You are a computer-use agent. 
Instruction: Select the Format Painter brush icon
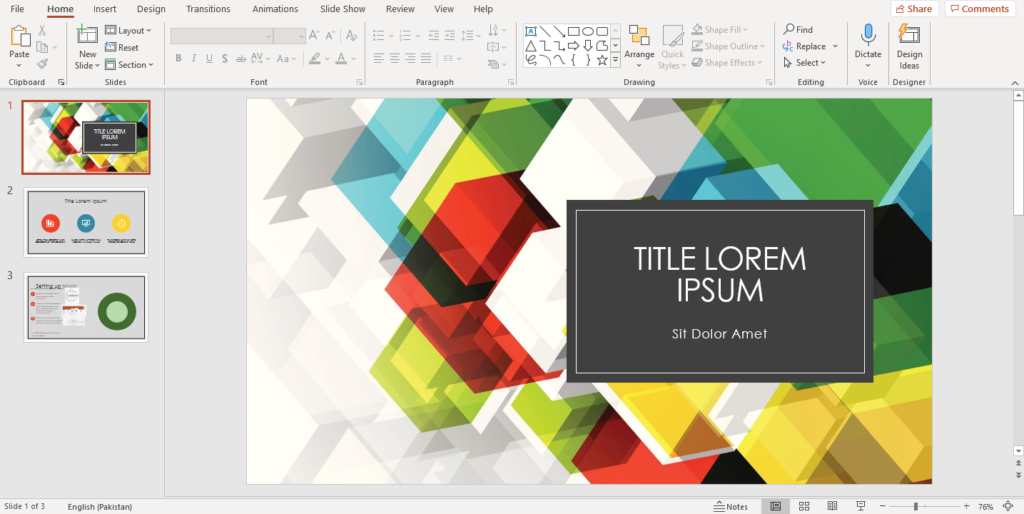pos(42,63)
